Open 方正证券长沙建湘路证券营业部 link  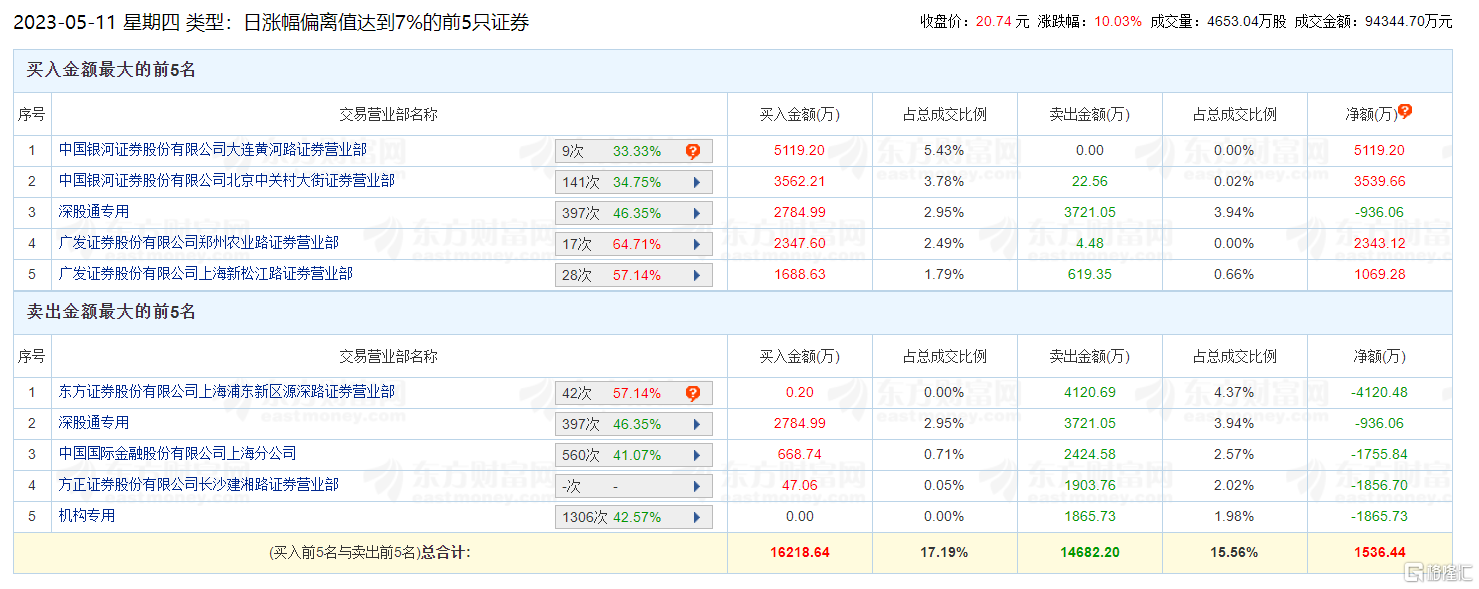tap(199, 485)
